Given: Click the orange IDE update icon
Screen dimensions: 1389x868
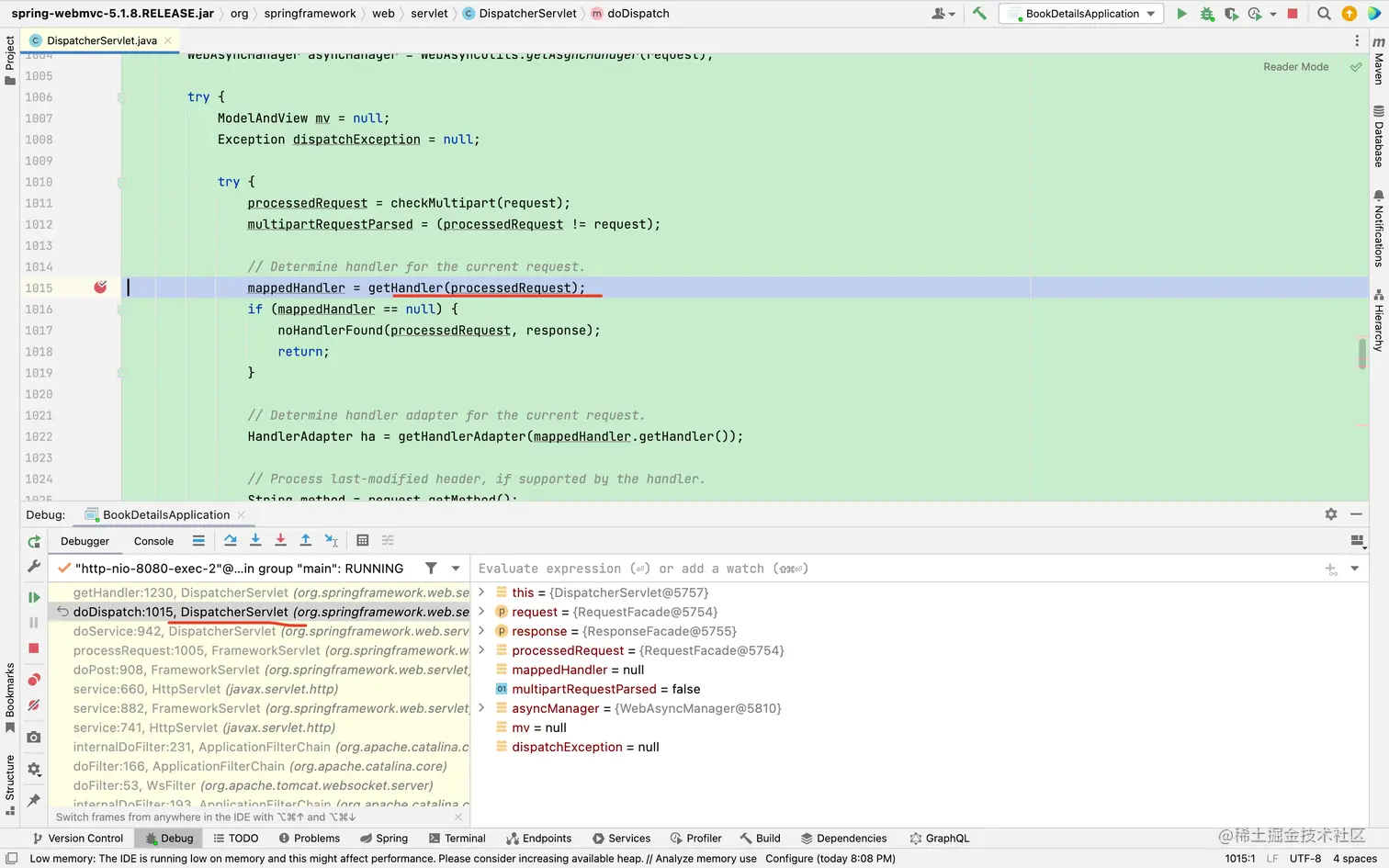Looking at the screenshot, I should pos(1349,14).
